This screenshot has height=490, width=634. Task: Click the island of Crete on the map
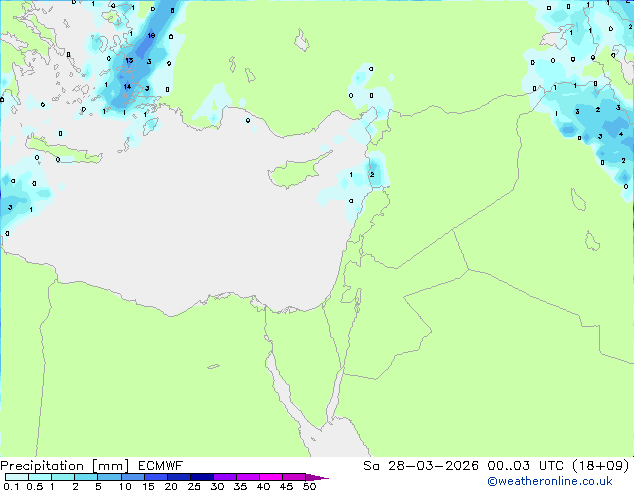pyautogui.click(x=64, y=150)
